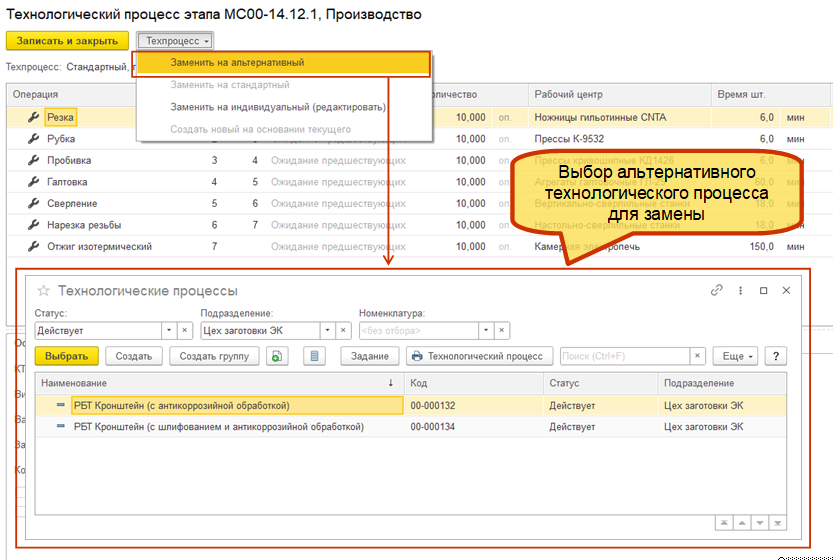Select the Резка operation cell
Screen dimensions: 833x560
[61, 117]
